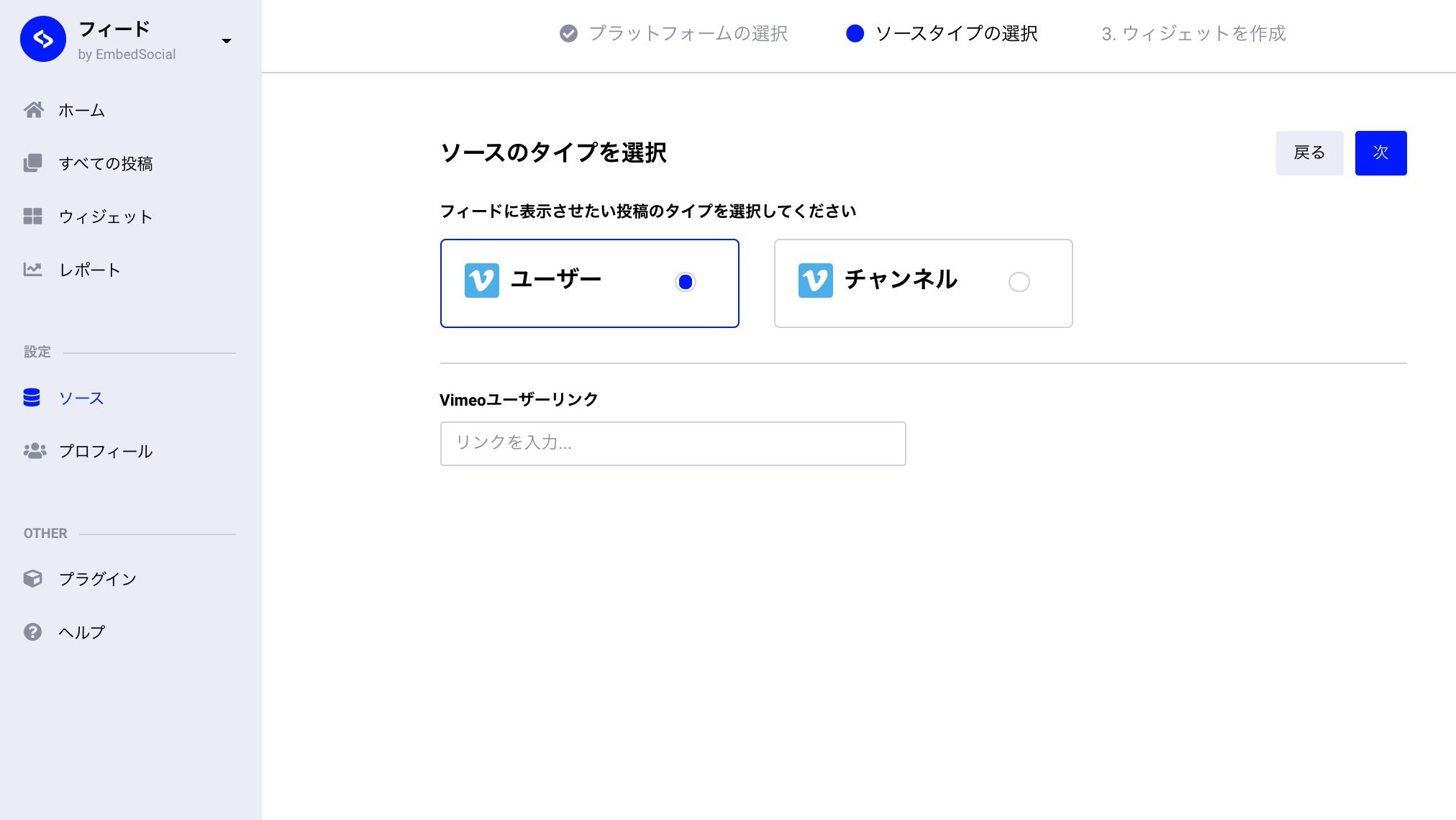The width and height of the screenshot is (1456, 820).
Task: Click the EmbedSocial feed logo icon
Action: tap(43, 39)
